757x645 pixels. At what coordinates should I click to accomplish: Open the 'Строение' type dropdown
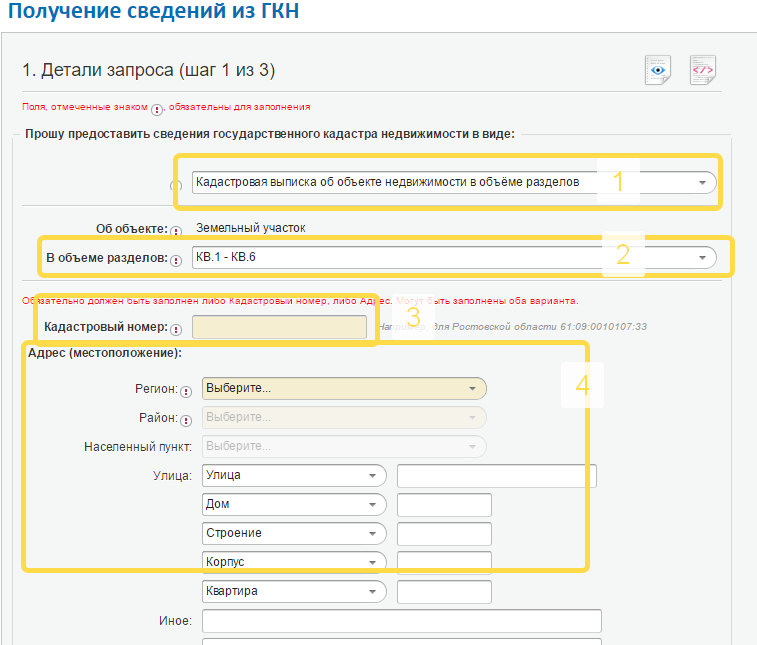pos(293,533)
